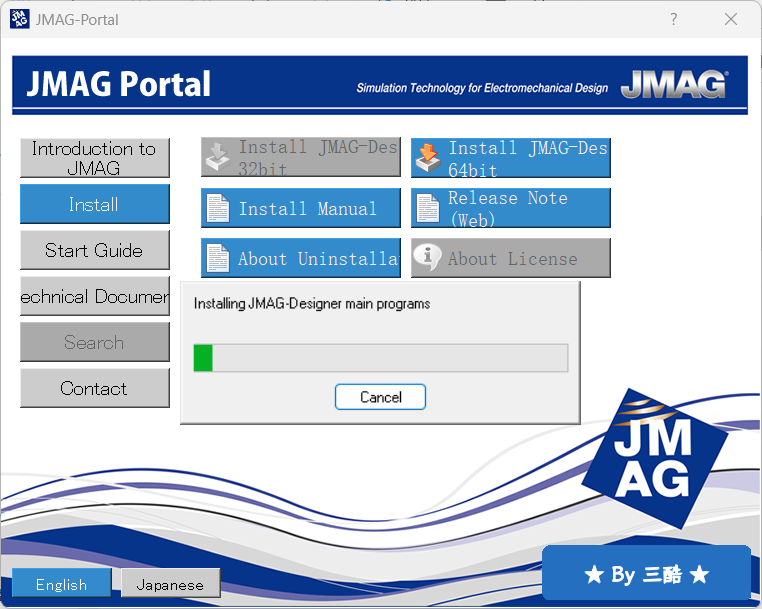The height and width of the screenshot is (609, 762).
Task: Click the 'JMAG Portal' banner heading
Action: click(119, 84)
